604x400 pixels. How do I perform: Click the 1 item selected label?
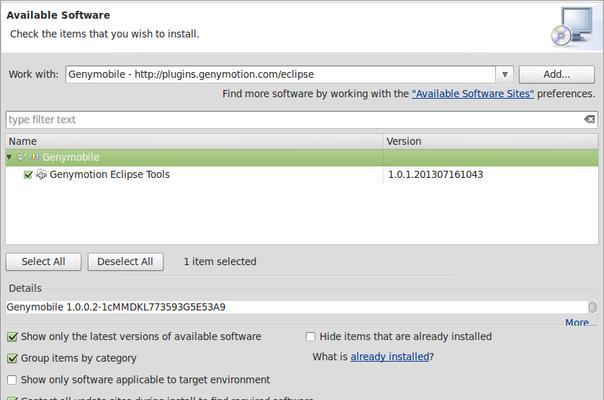(220, 262)
